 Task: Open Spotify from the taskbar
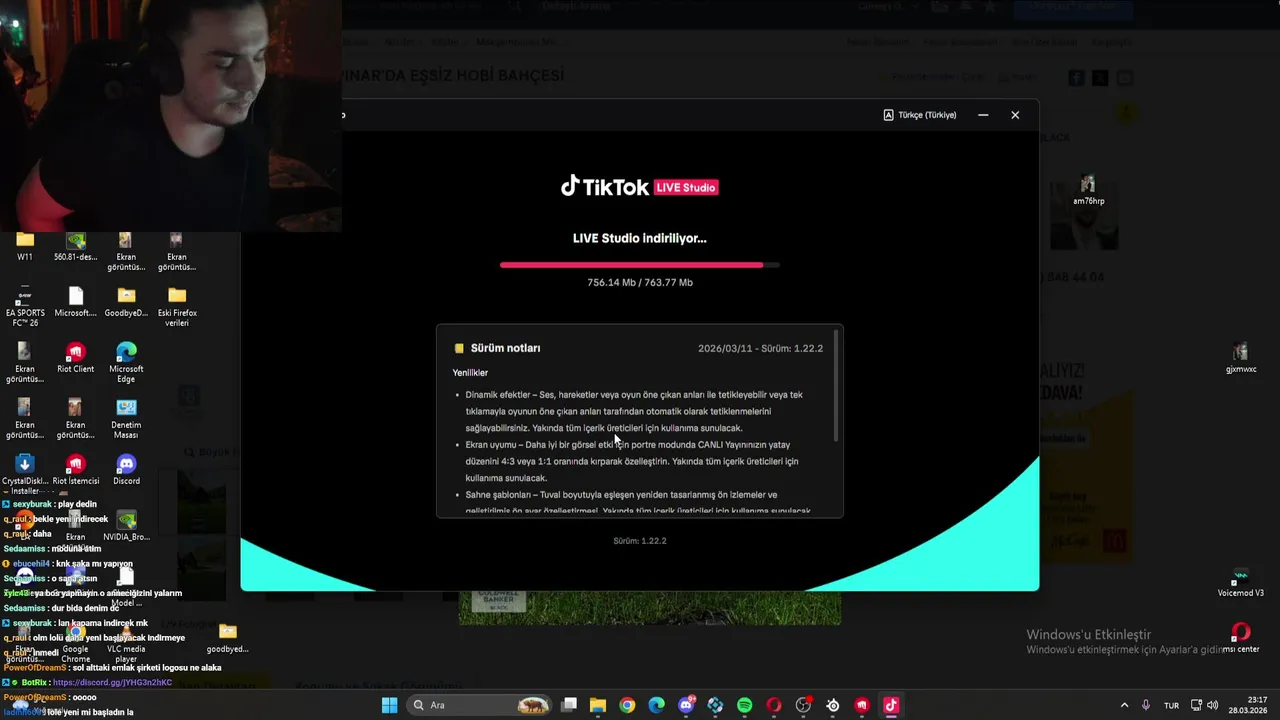(744, 705)
